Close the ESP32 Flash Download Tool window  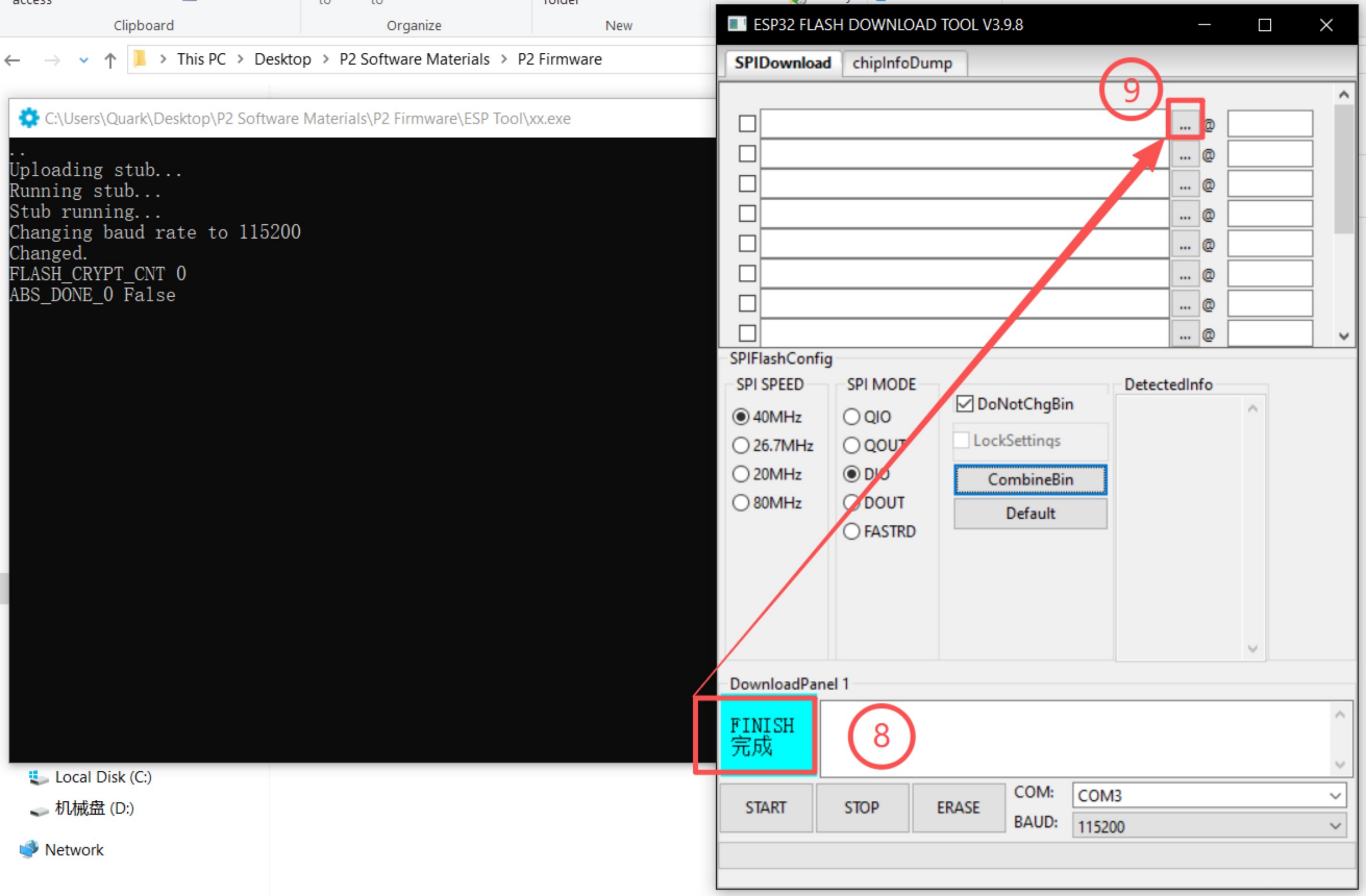(x=1326, y=25)
